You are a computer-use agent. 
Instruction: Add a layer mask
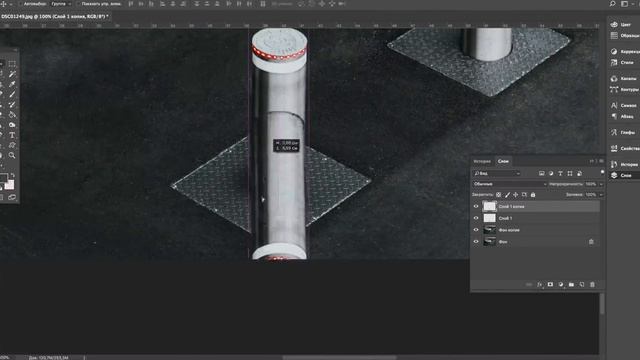pyautogui.click(x=550, y=284)
